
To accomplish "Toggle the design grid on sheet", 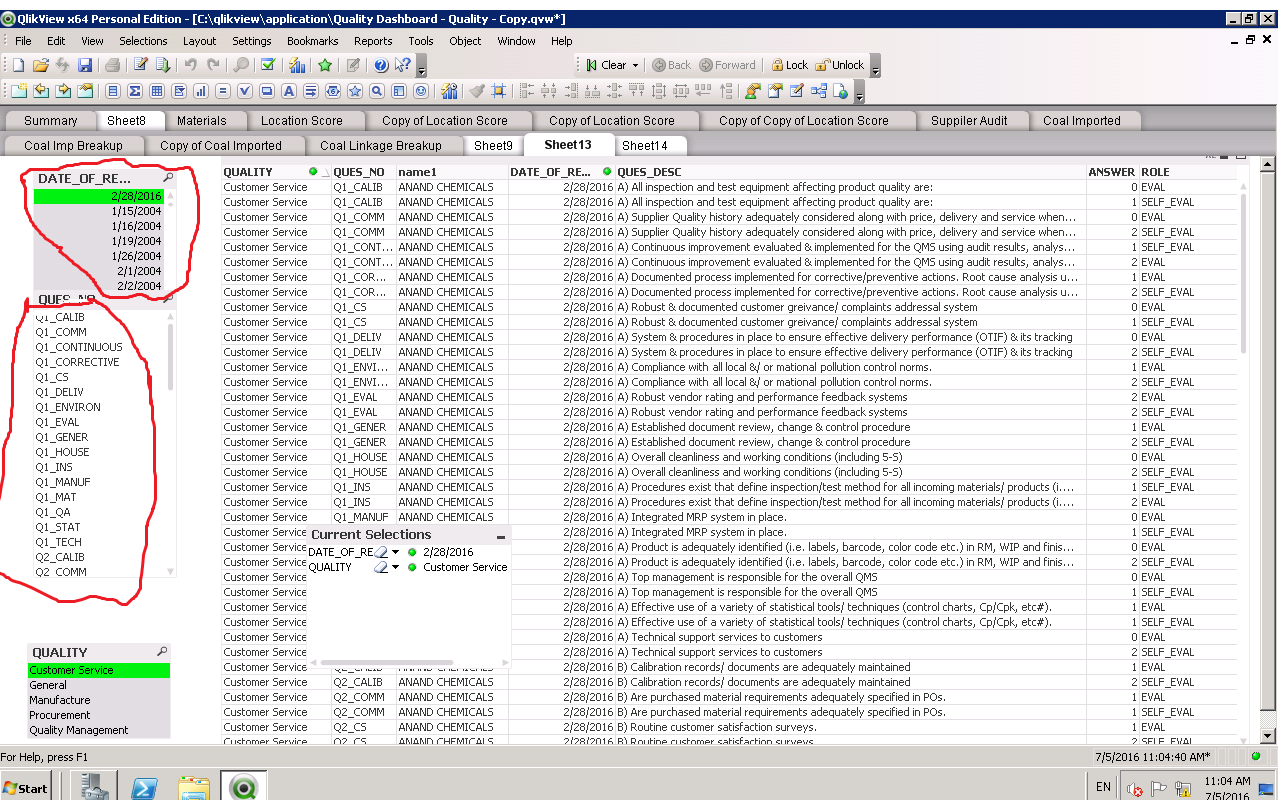I will coord(499,91).
